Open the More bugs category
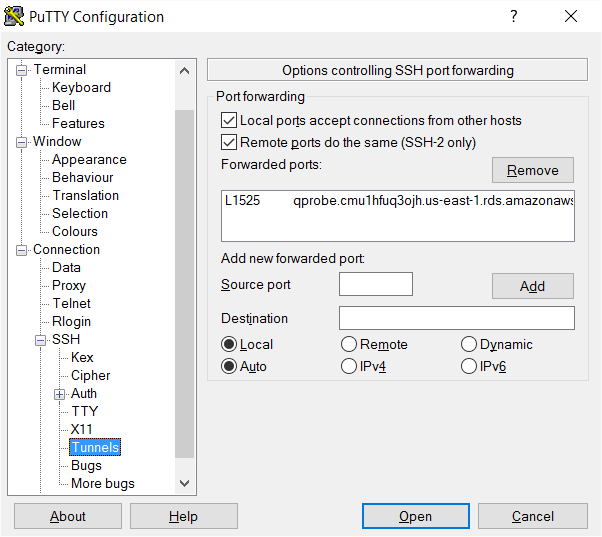Image resolution: width=602 pixels, height=537 pixels. [103, 484]
